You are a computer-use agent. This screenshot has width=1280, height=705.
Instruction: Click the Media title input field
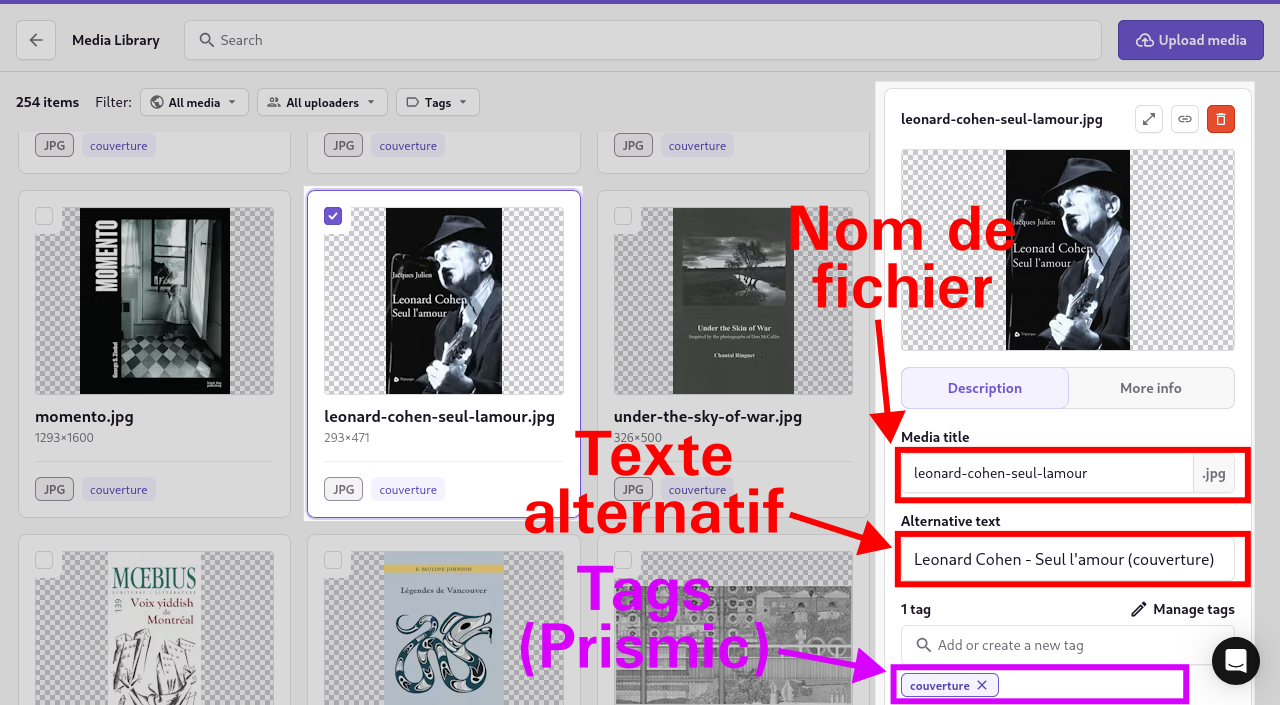[1047, 473]
